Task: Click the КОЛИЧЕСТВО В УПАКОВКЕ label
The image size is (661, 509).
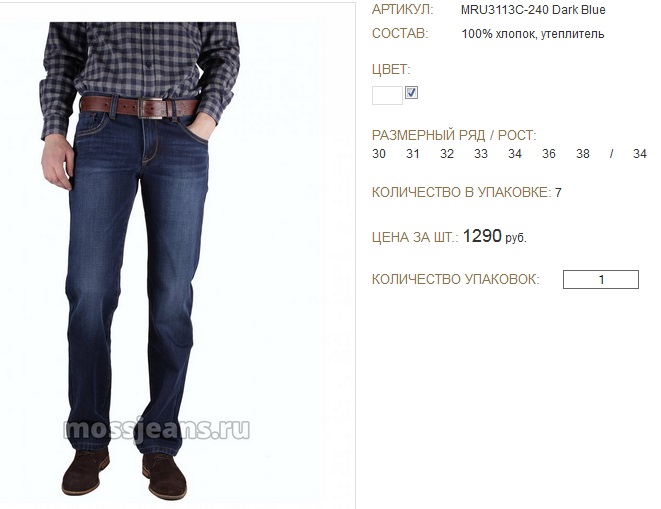Action: pyautogui.click(x=461, y=192)
